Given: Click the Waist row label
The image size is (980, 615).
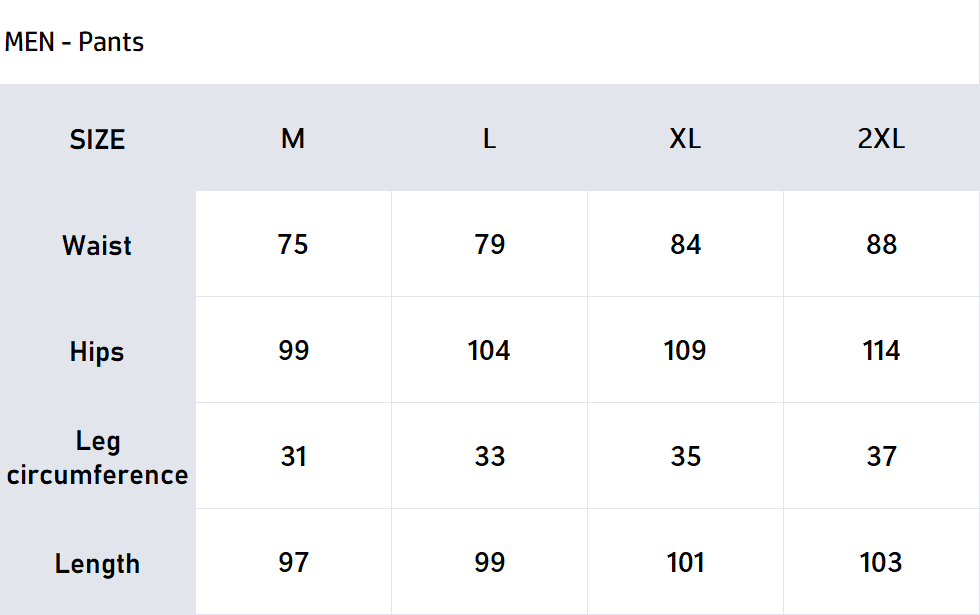Looking at the screenshot, I should coord(97,245).
